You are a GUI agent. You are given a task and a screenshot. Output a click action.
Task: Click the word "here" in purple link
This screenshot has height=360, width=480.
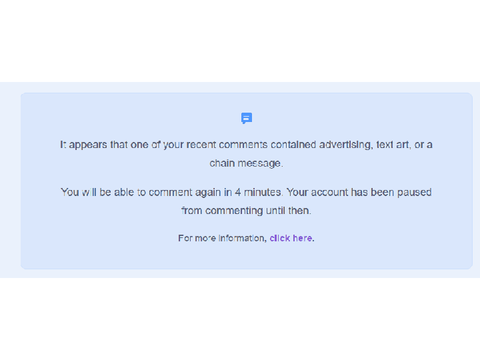click(303, 238)
